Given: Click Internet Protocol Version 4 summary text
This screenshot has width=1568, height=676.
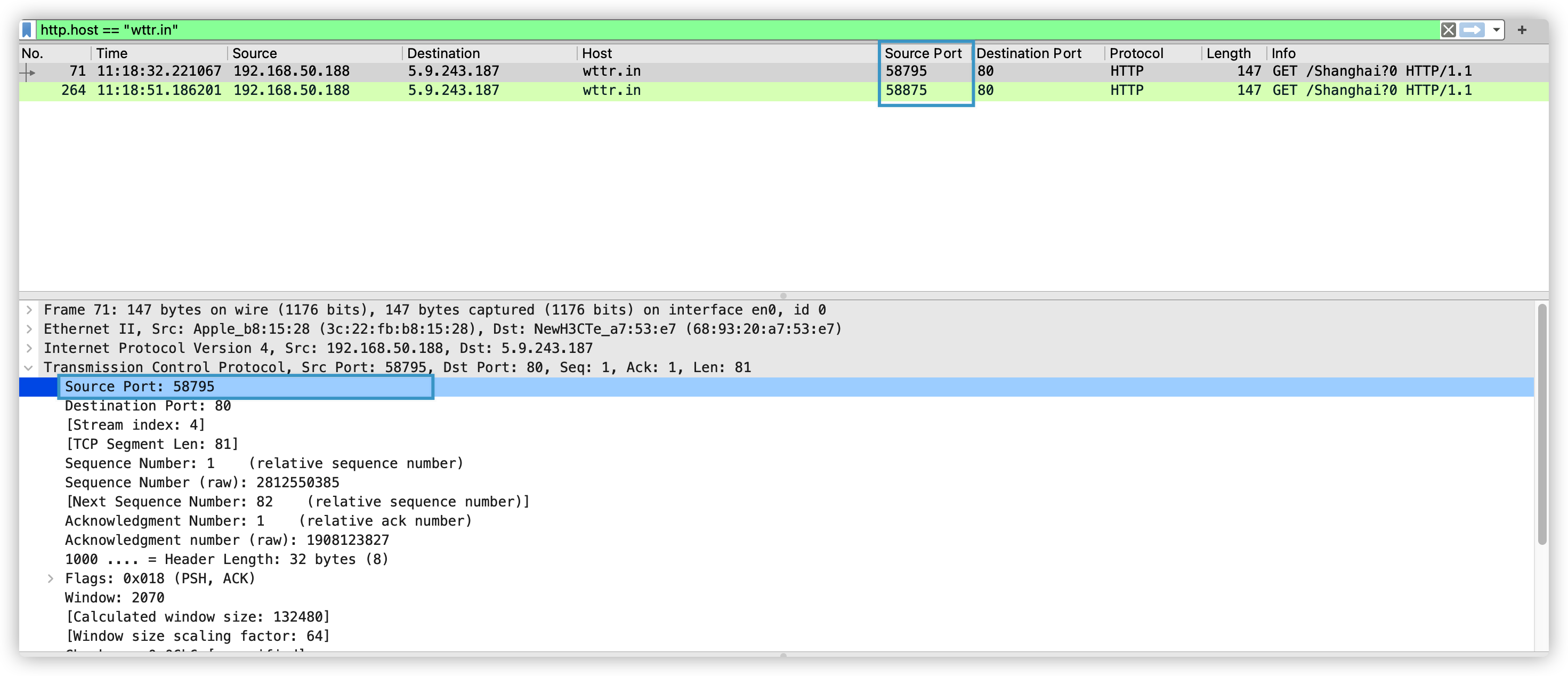Looking at the screenshot, I should tap(318, 348).
